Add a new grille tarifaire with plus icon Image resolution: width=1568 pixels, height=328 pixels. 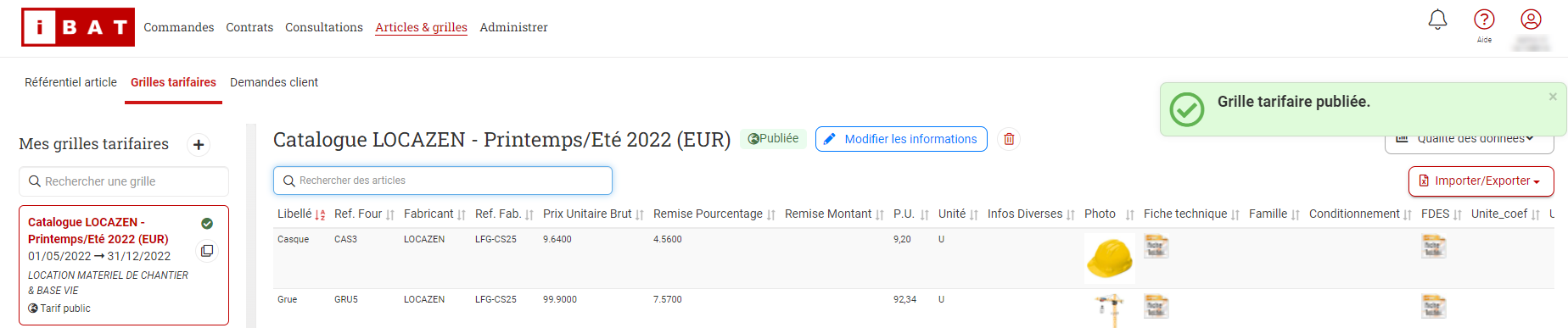pyautogui.click(x=199, y=145)
